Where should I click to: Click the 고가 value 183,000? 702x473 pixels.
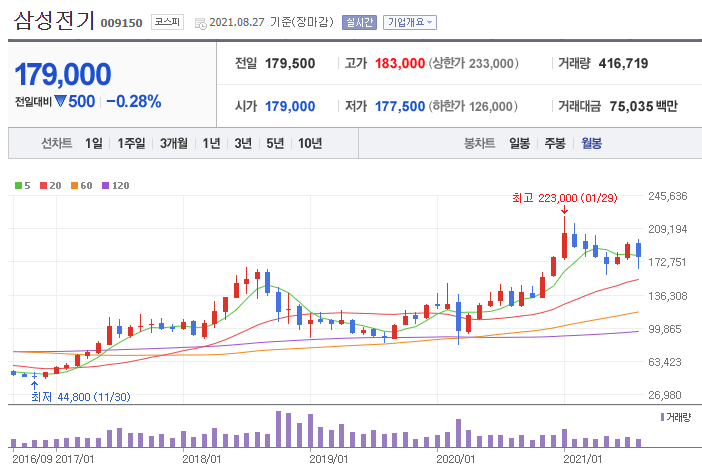(400, 64)
